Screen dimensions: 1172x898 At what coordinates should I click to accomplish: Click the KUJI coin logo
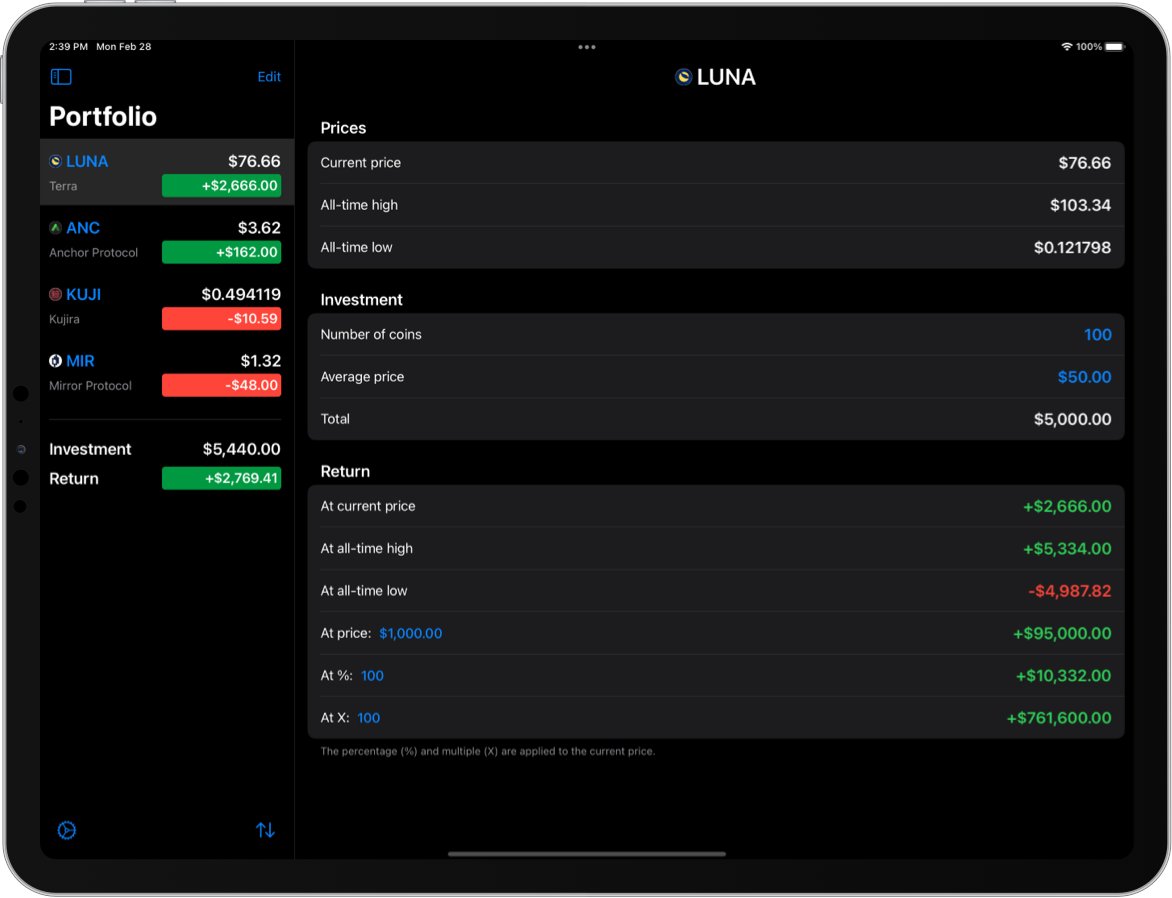tap(55, 295)
